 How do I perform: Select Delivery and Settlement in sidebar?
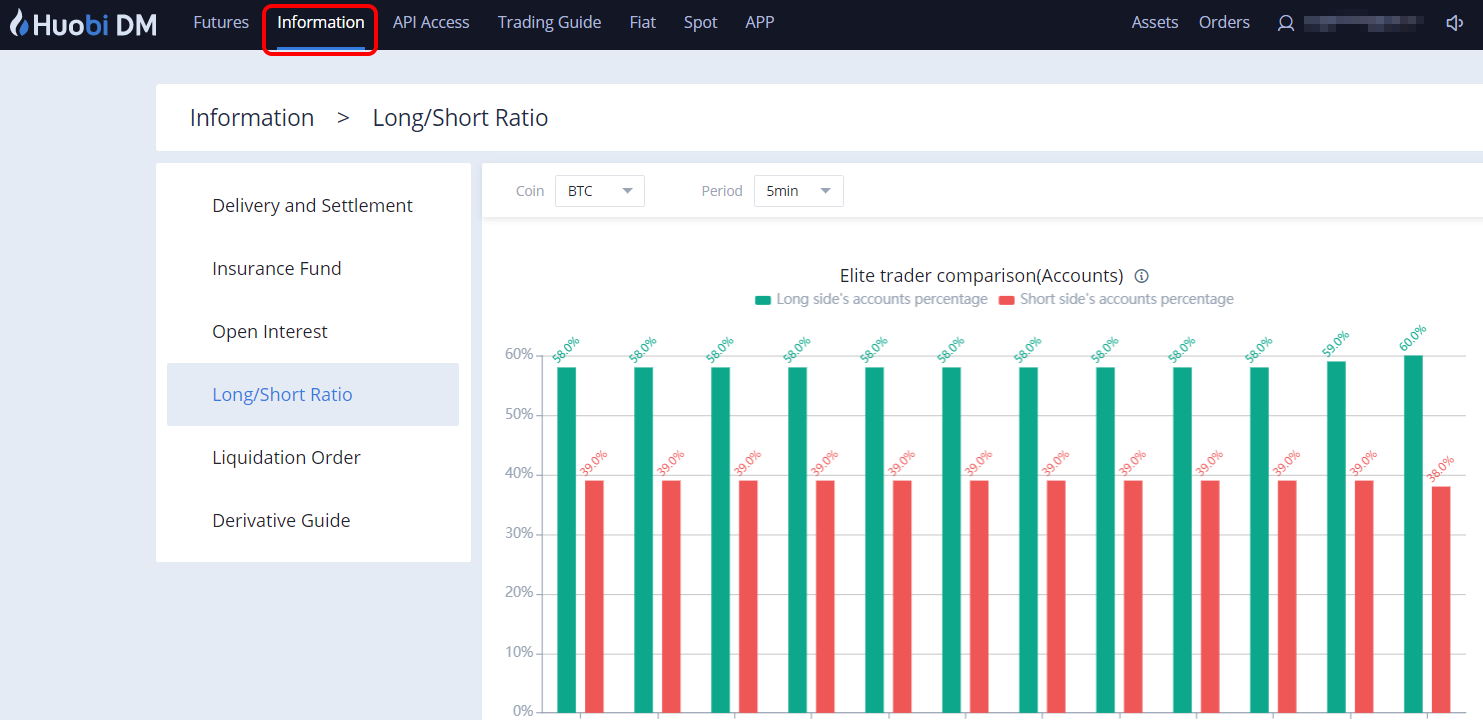click(313, 206)
